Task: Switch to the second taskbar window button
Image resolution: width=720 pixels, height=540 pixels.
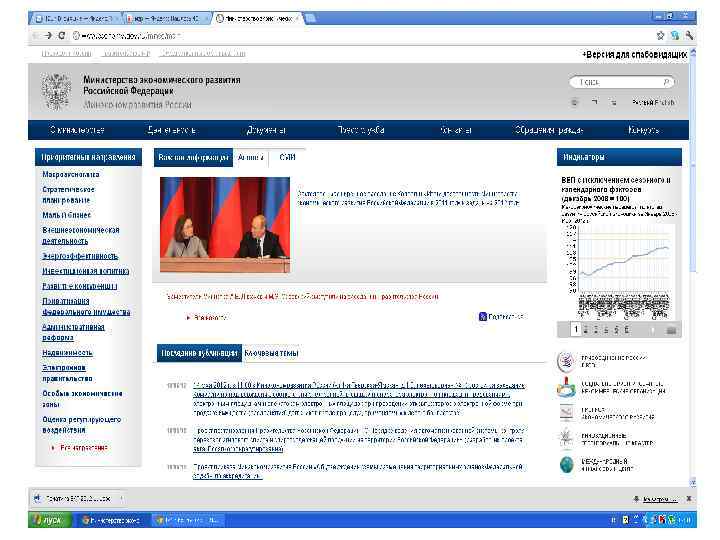Action: click(188, 520)
